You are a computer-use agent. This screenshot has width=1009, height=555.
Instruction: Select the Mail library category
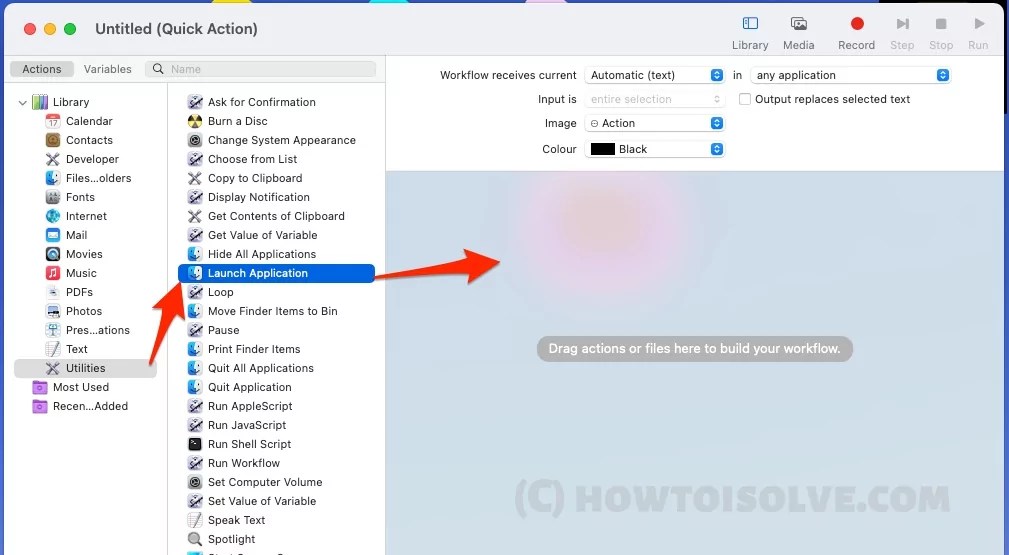click(76, 235)
